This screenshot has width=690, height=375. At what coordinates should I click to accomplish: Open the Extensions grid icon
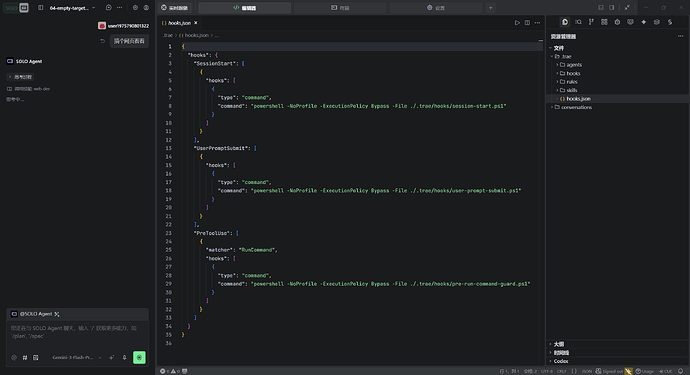coord(604,22)
